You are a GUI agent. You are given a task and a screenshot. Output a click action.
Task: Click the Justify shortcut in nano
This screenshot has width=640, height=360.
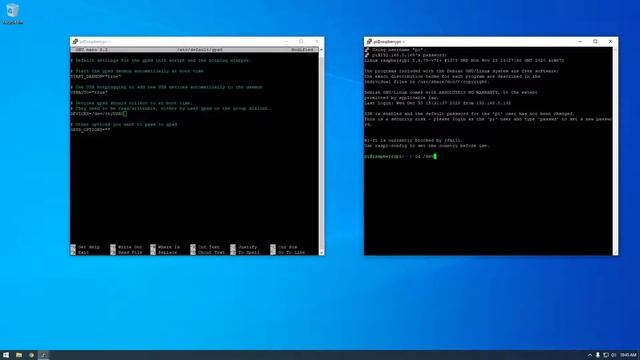point(244,247)
